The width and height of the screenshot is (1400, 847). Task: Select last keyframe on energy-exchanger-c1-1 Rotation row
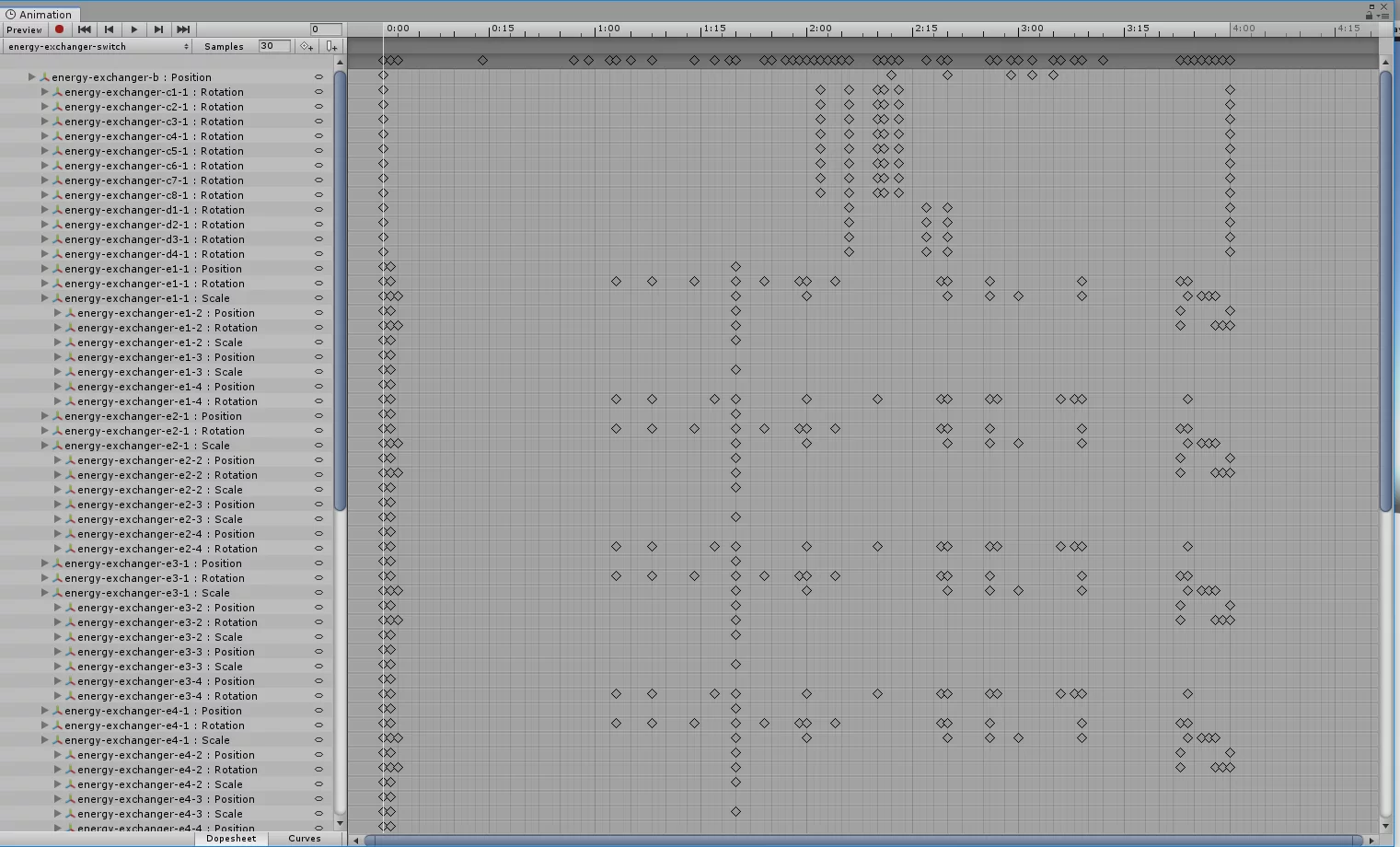coord(1230,90)
